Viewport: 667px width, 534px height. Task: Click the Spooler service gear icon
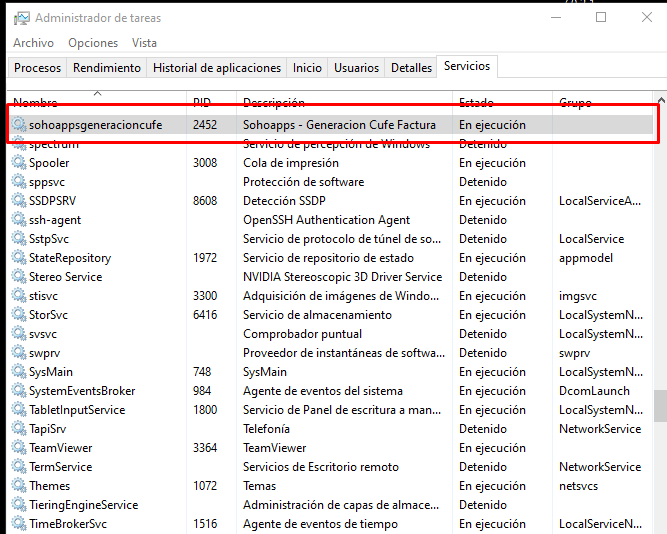(18, 163)
